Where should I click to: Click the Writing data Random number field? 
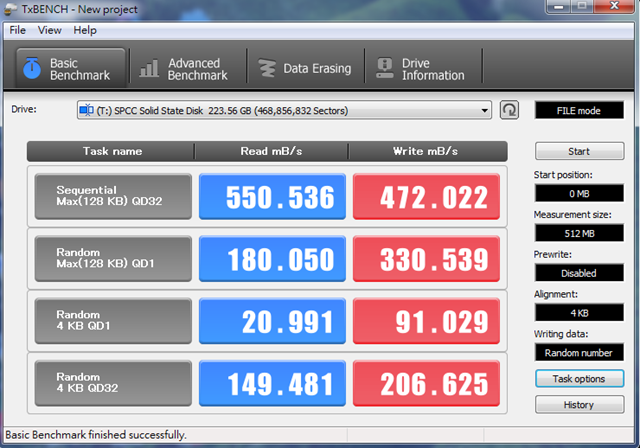pos(579,353)
